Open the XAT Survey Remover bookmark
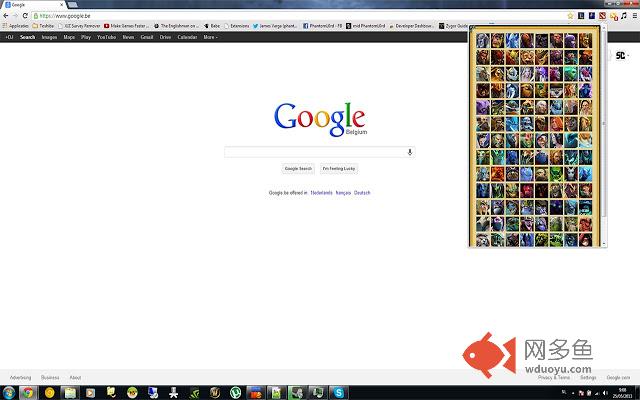Image resolution: width=640 pixels, height=400 pixels. pos(79,26)
